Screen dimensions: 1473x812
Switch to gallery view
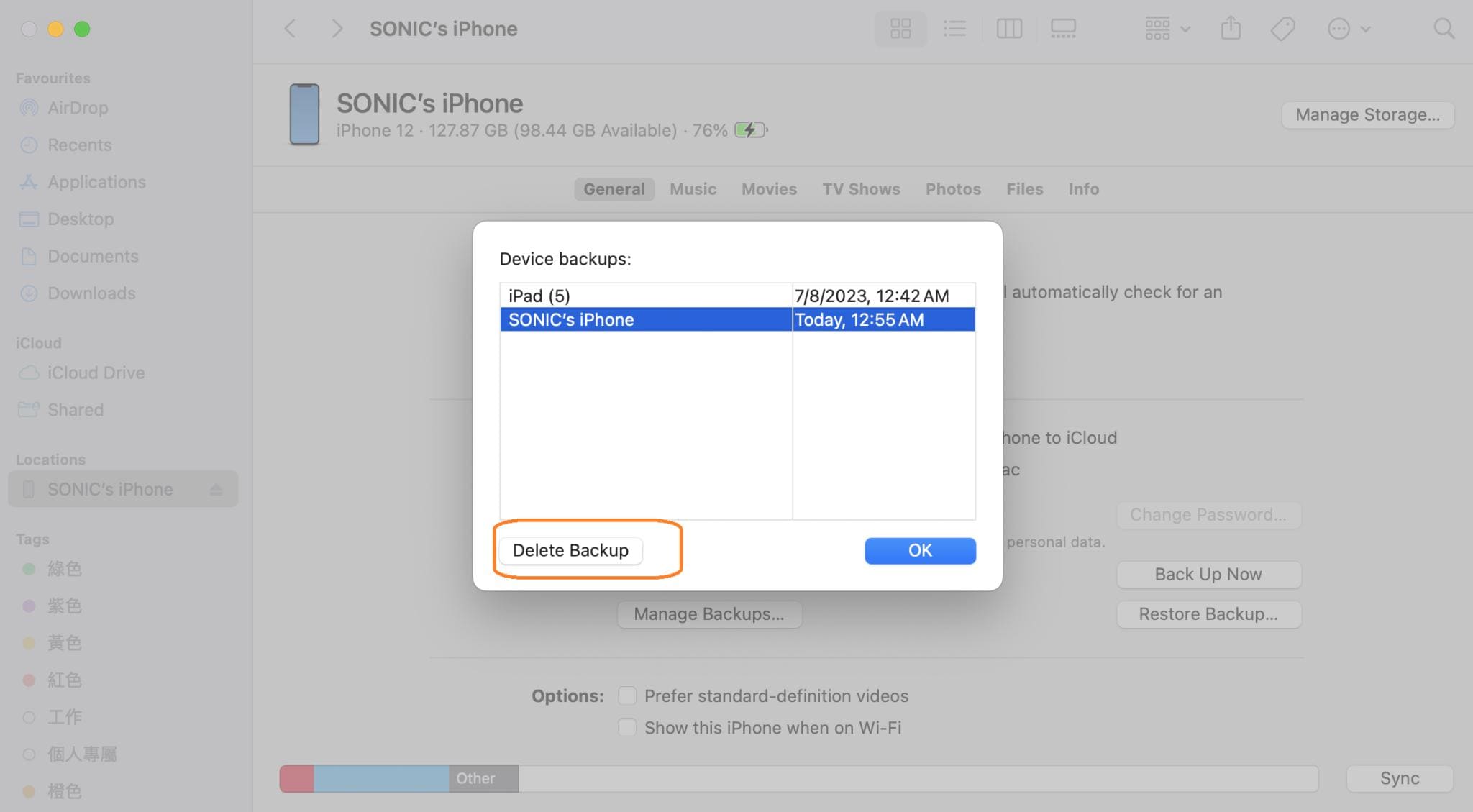(1063, 29)
